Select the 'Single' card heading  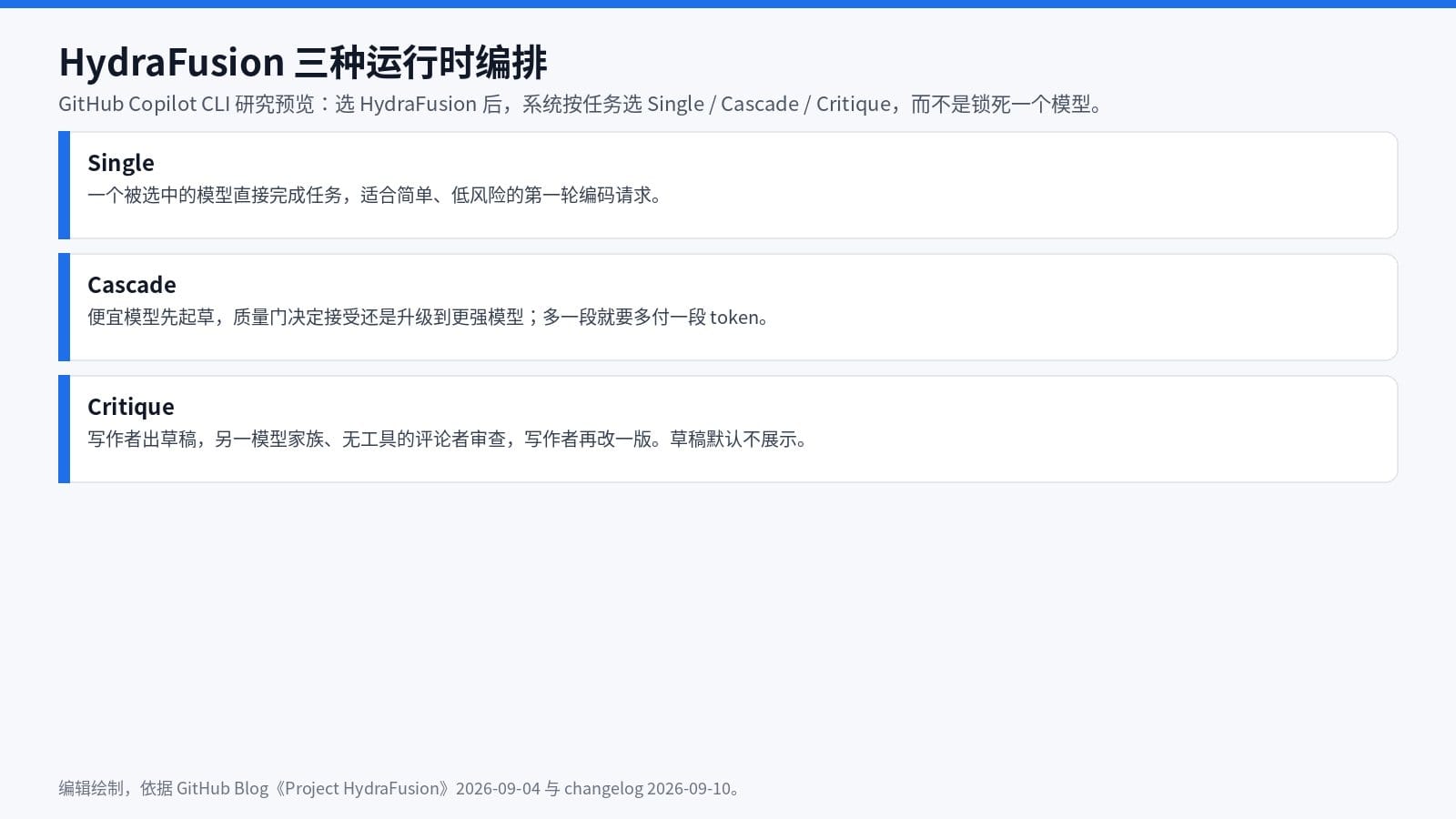(121, 163)
